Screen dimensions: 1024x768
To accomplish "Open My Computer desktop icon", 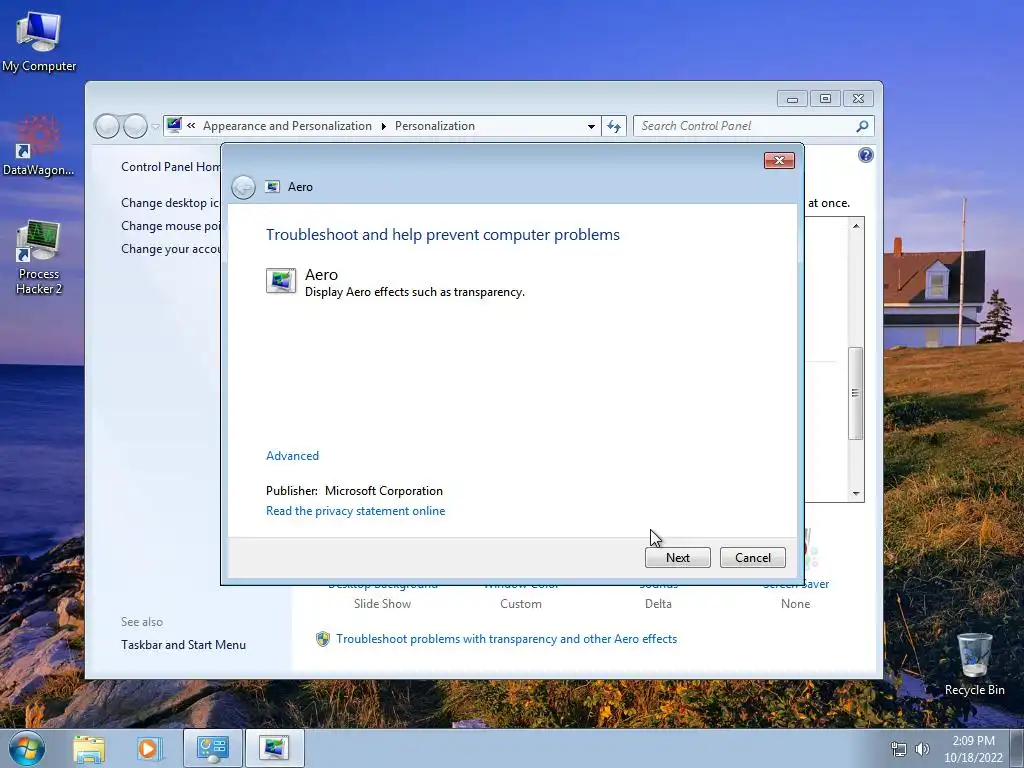I will pos(39,42).
